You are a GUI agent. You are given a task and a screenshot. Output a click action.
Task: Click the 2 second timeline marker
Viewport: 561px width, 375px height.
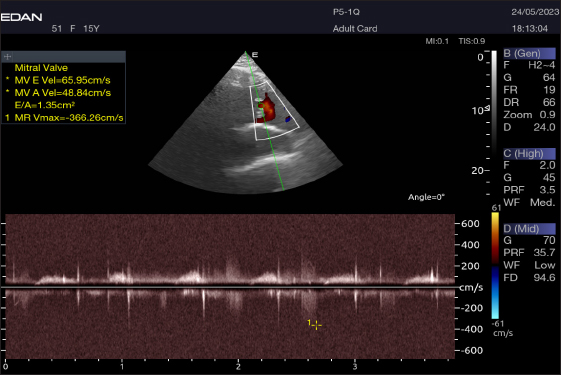click(x=238, y=366)
